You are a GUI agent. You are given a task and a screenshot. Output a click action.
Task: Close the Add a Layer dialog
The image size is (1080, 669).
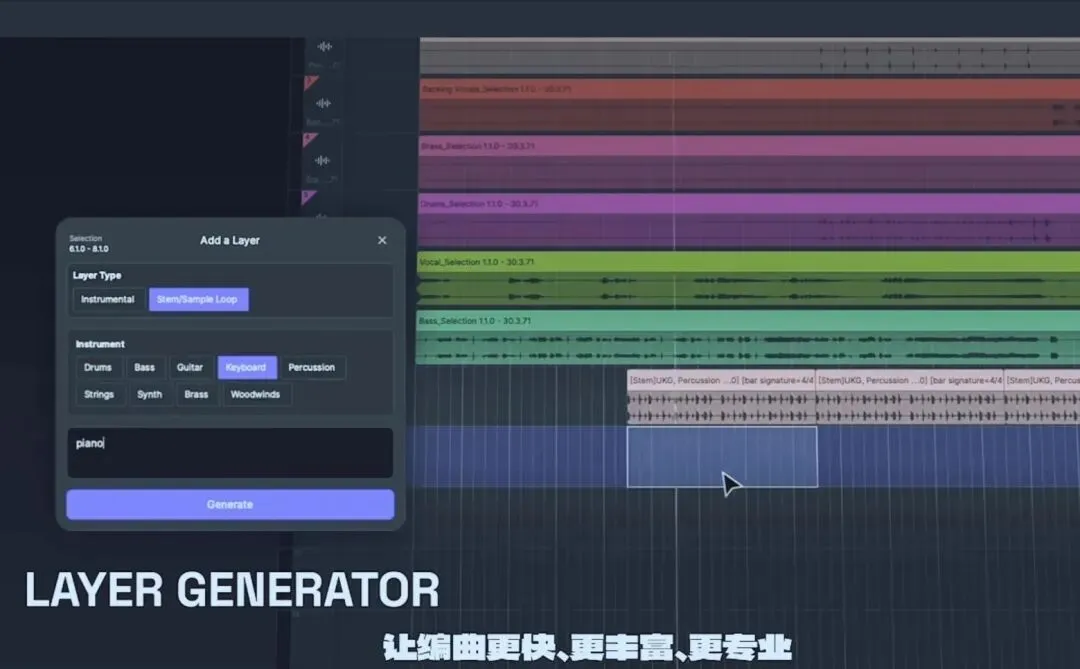tap(382, 240)
